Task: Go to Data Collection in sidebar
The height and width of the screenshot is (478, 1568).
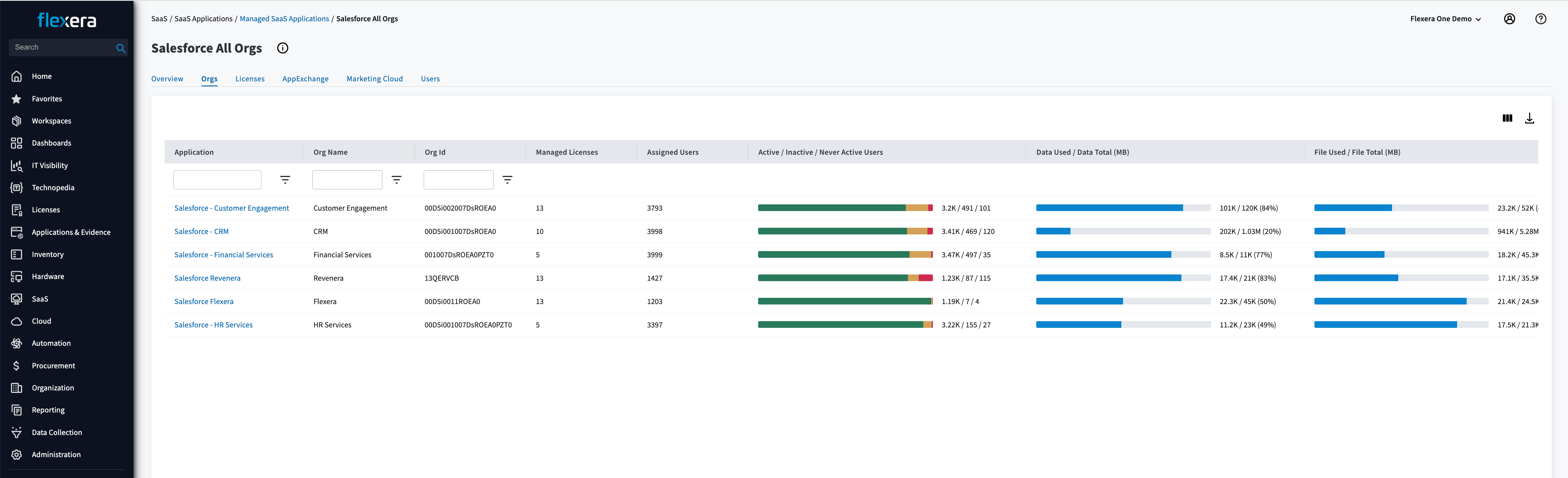Action: coord(57,433)
